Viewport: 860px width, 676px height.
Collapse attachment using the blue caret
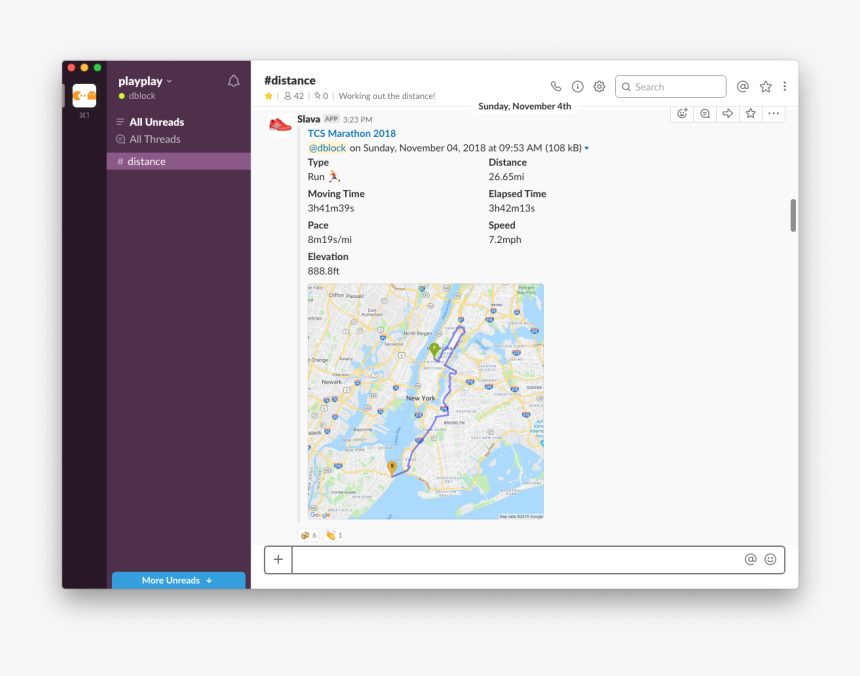(x=586, y=148)
